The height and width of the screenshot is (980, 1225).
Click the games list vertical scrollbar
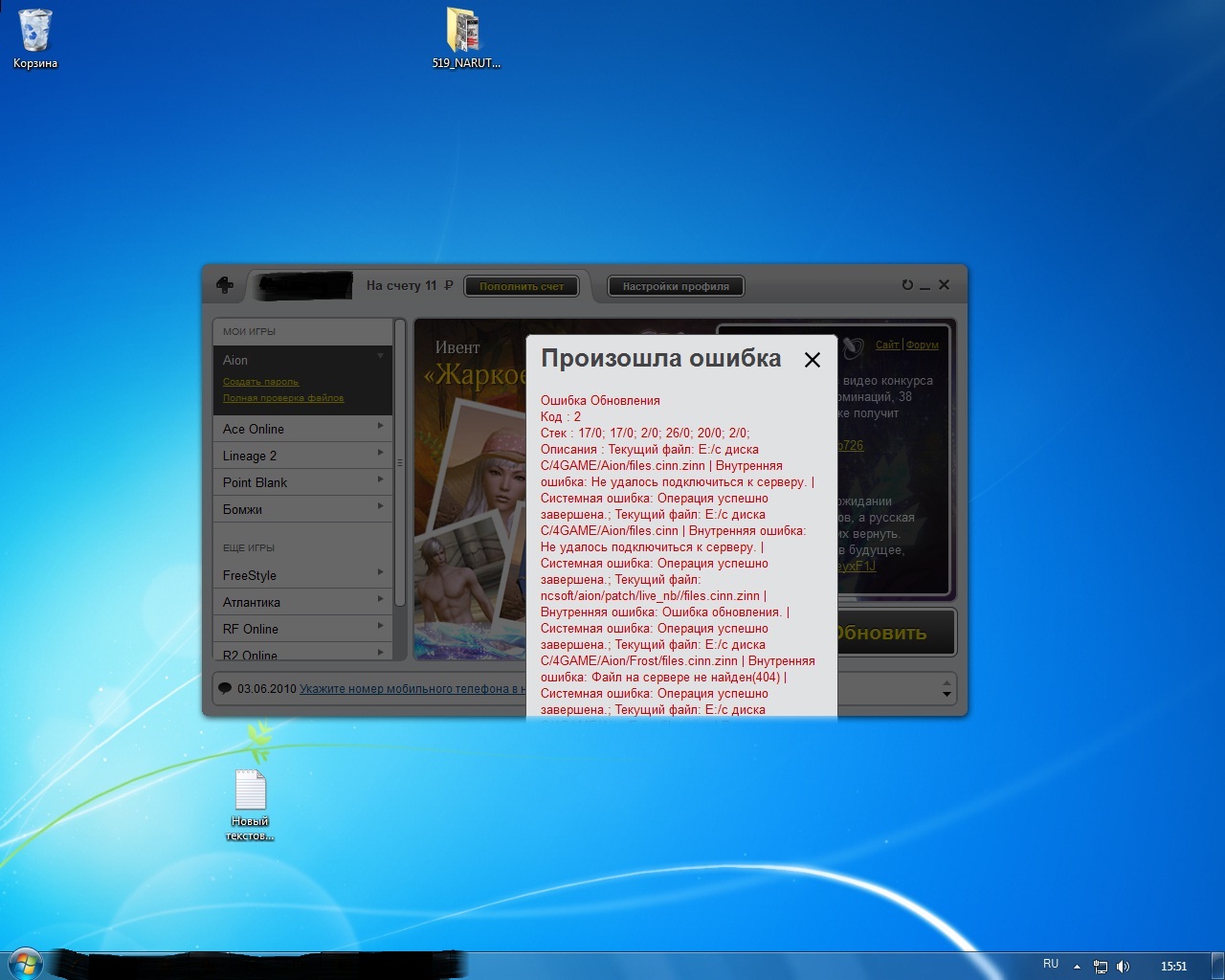[400, 462]
